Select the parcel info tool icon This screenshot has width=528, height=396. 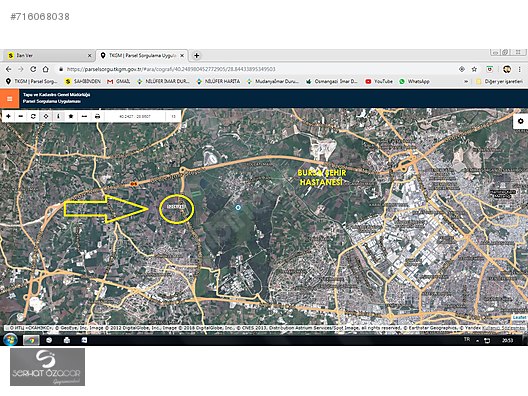[58, 116]
